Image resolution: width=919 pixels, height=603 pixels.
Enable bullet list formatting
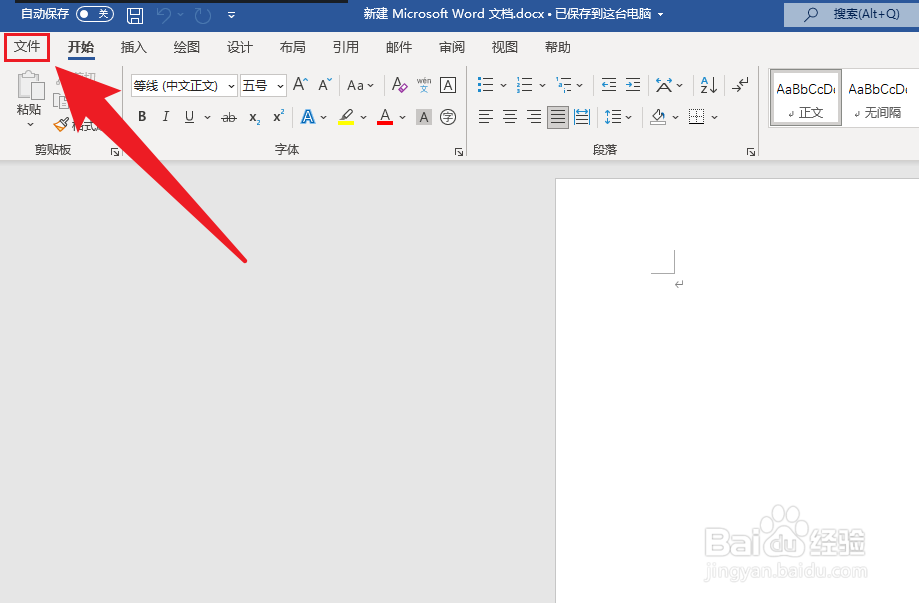point(486,85)
